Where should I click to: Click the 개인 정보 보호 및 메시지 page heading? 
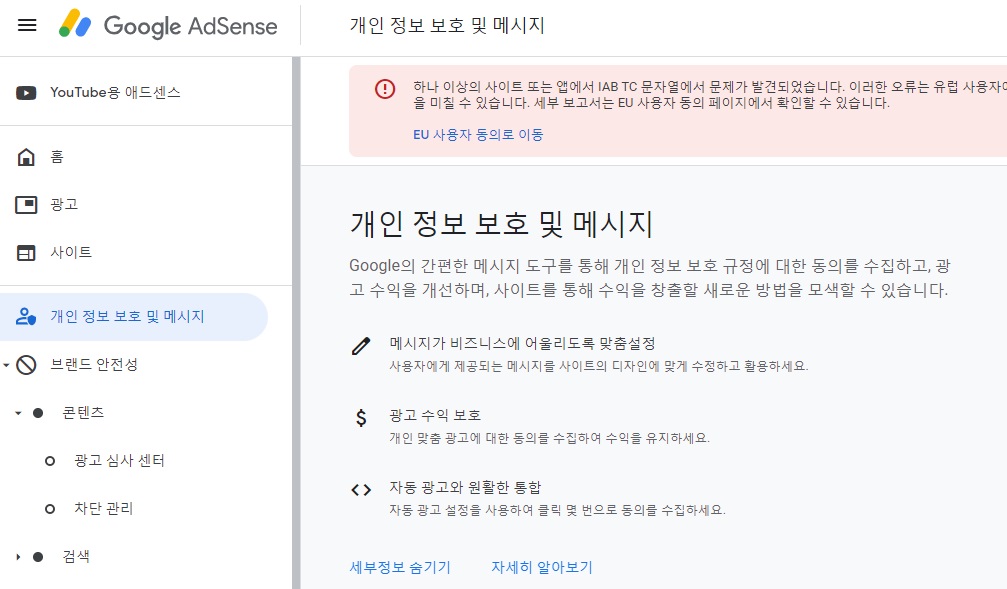(501, 225)
